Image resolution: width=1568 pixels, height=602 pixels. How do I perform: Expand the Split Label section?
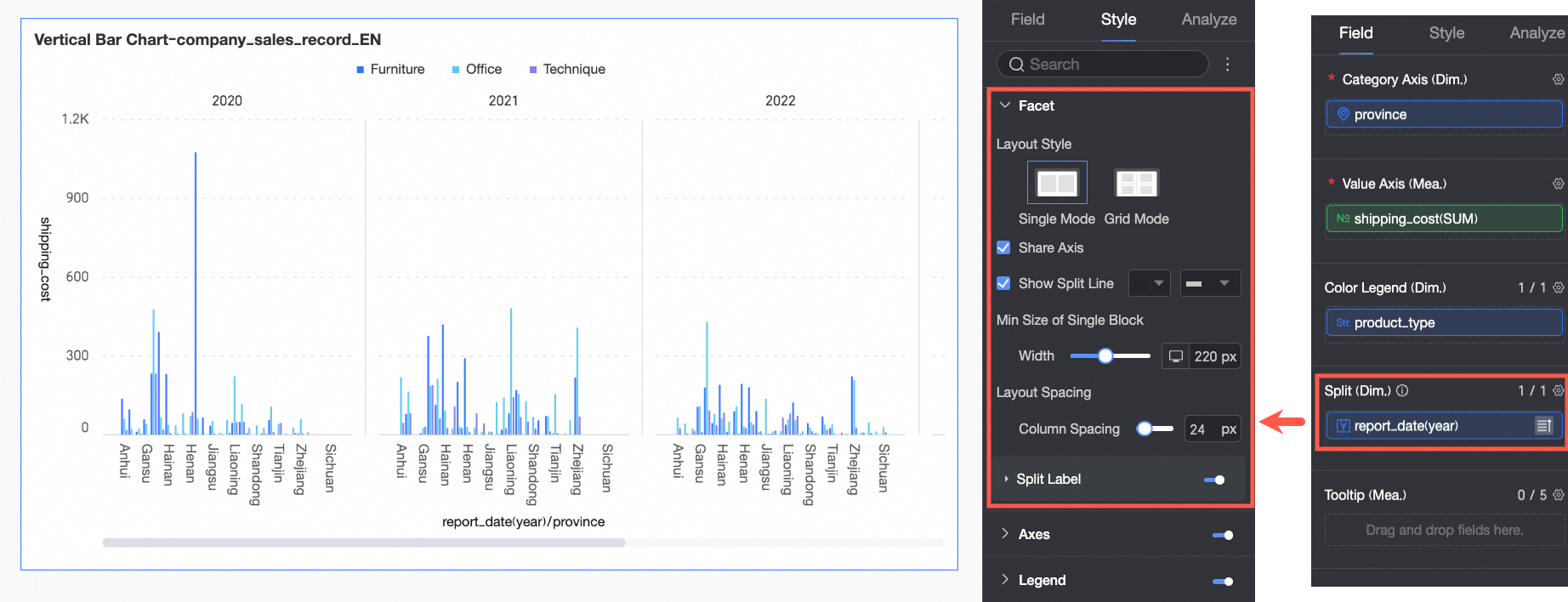click(1006, 480)
